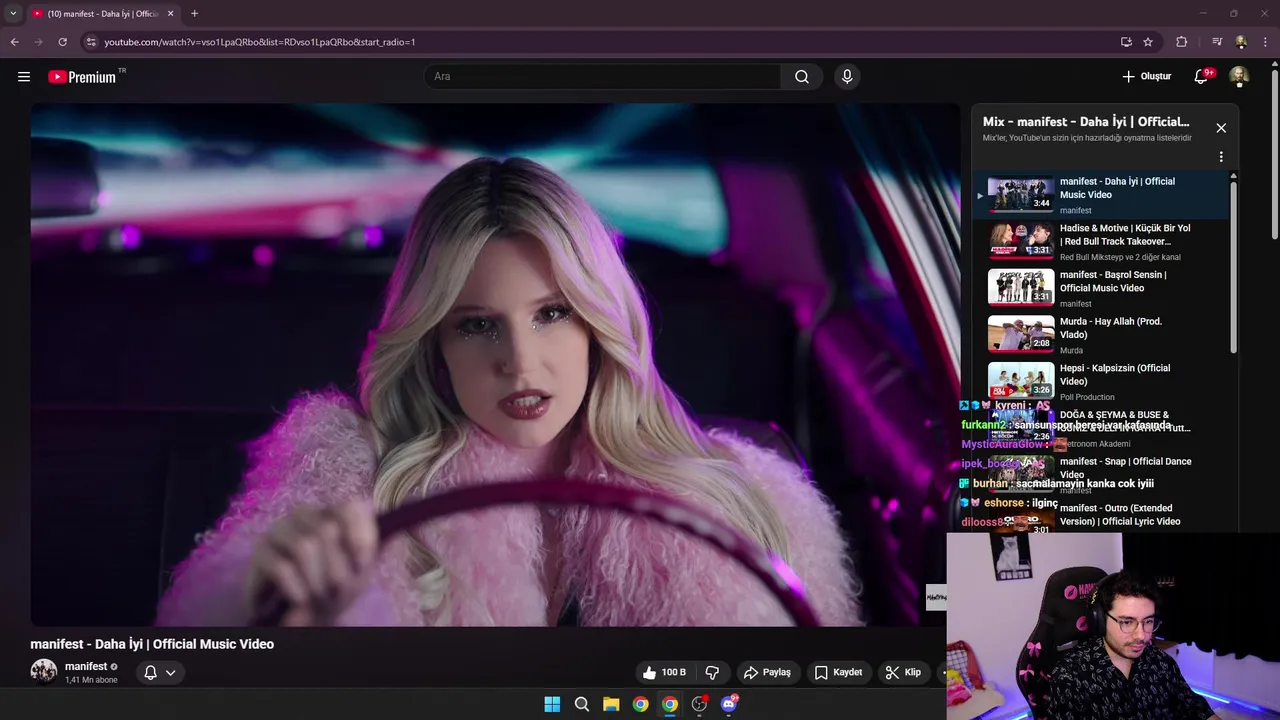The image size is (1280, 720).
Task: Install app icon in address bar
Action: pyautogui.click(x=1126, y=42)
